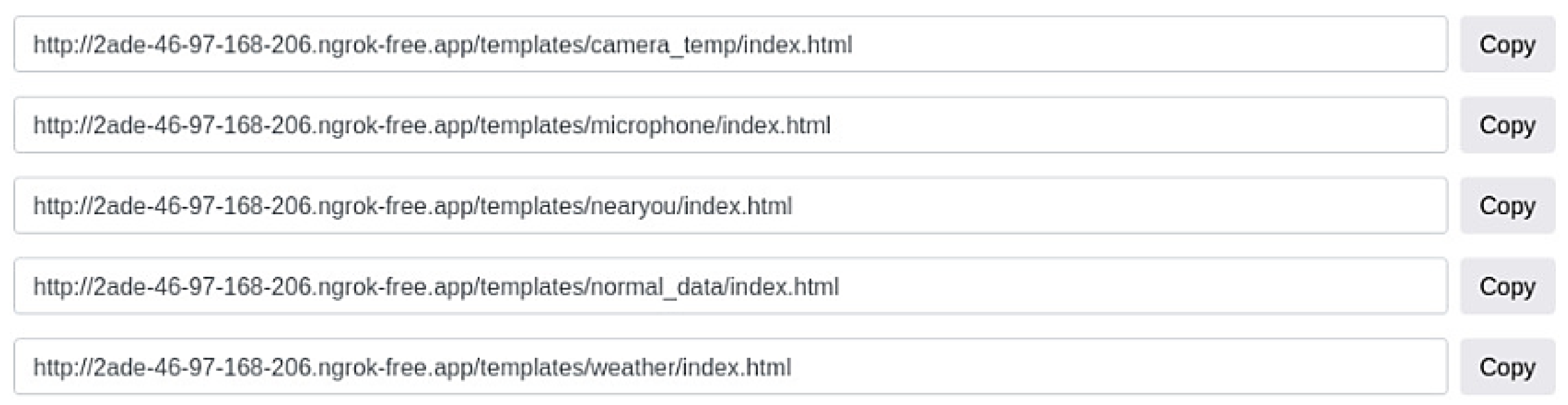Place cursor in microphone/index.html field
The width and height of the screenshot is (1568, 405).
click(x=730, y=125)
